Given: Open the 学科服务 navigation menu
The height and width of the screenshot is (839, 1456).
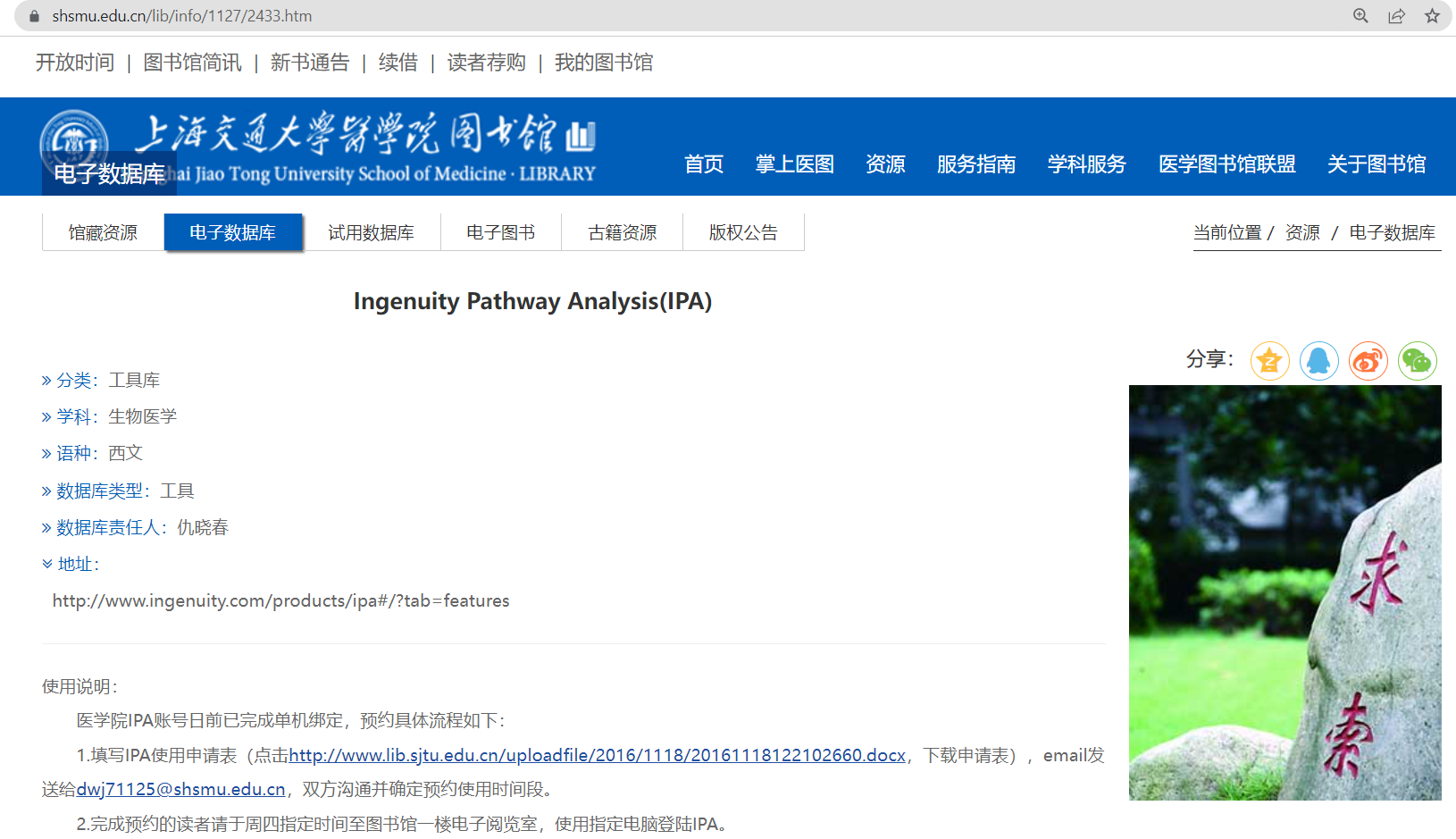Looking at the screenshot, I should click(1086, 164).
